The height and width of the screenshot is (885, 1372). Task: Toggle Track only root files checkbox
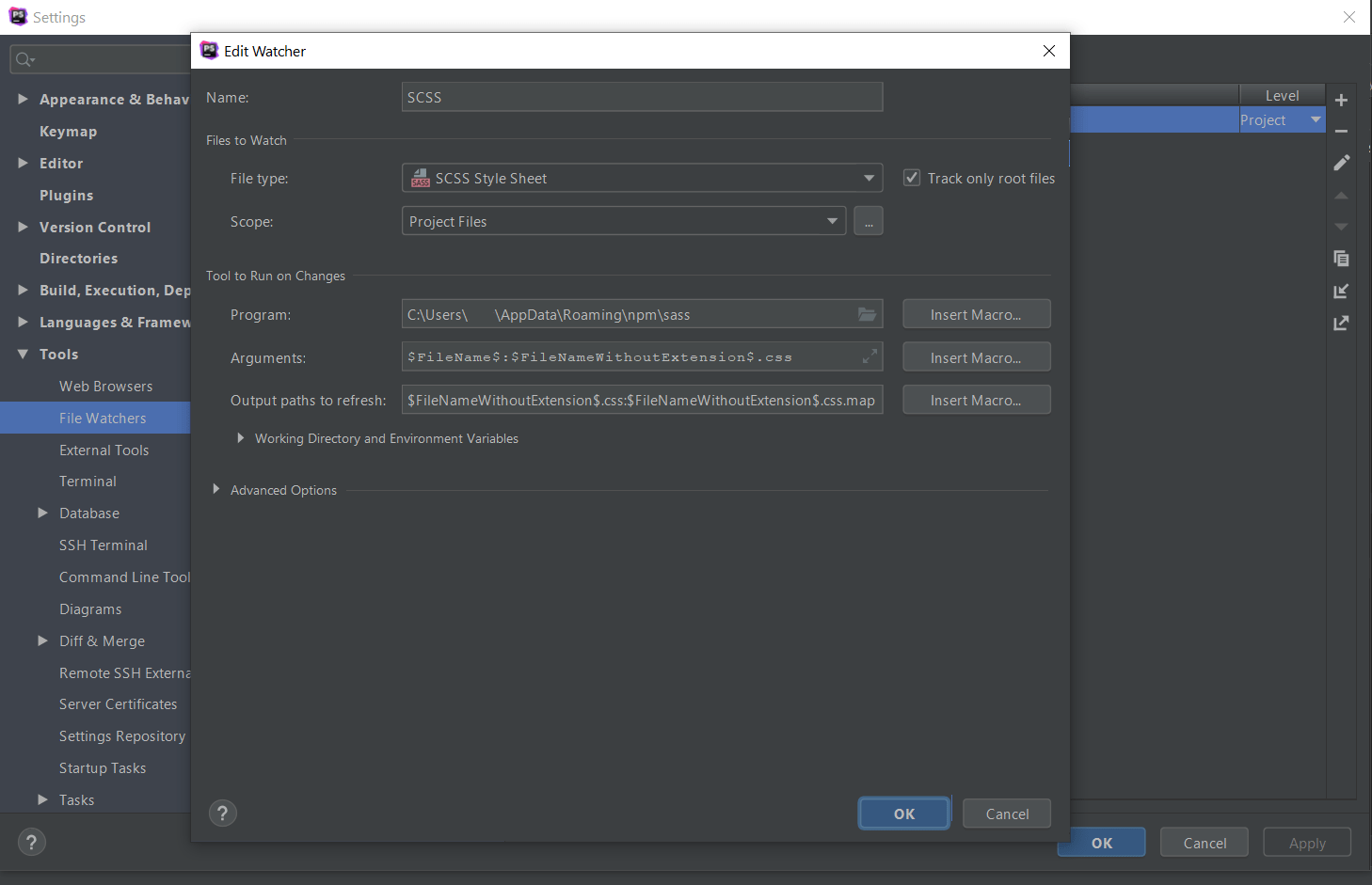(912, 178)
